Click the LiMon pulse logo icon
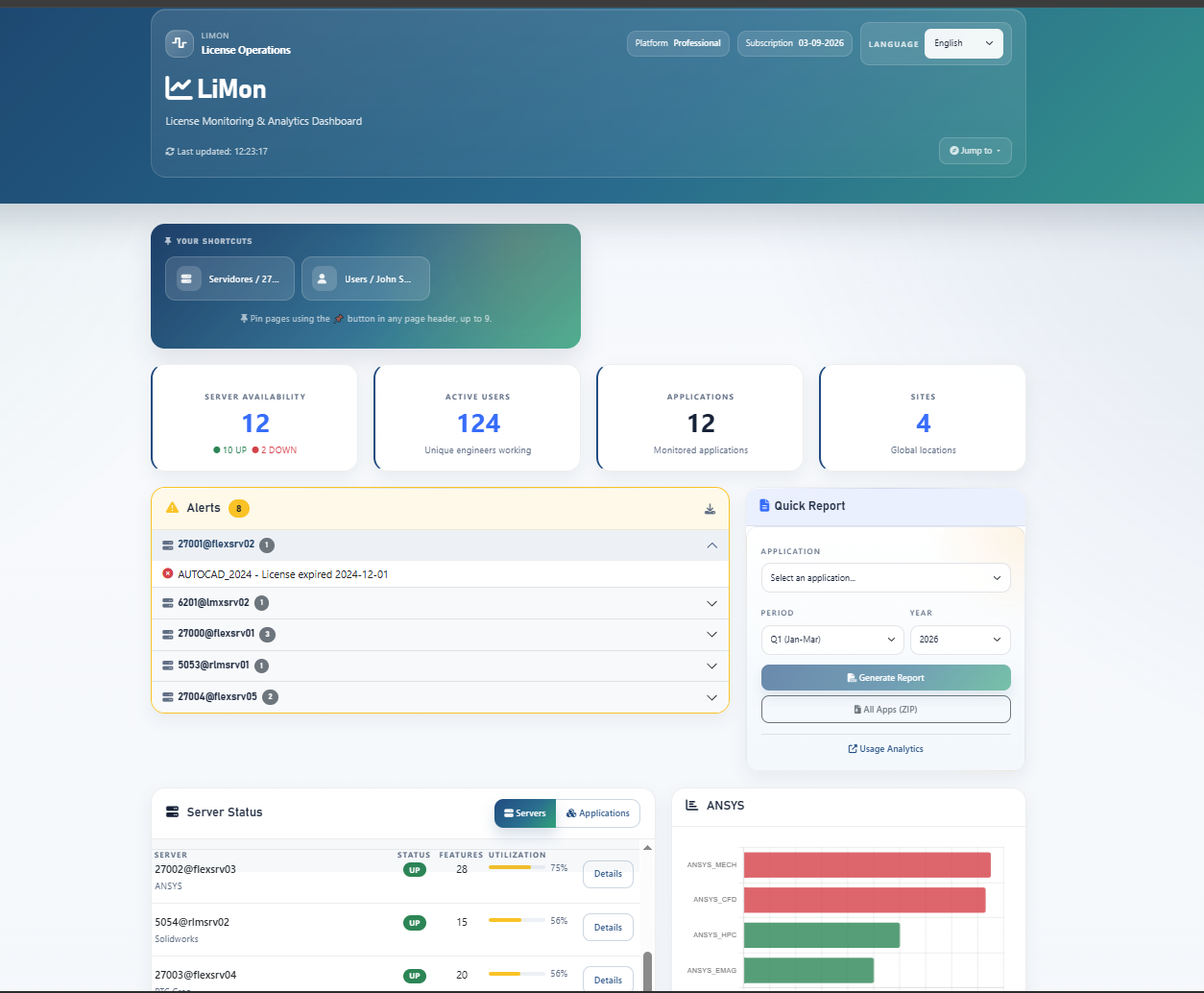The height and width of the screenshot is (993, 1204). point(179,43)
